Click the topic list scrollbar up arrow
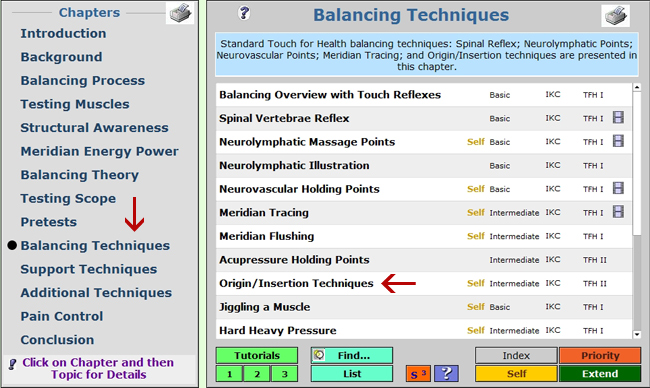This screenshot has width=650, height=388. pos(637,87)
